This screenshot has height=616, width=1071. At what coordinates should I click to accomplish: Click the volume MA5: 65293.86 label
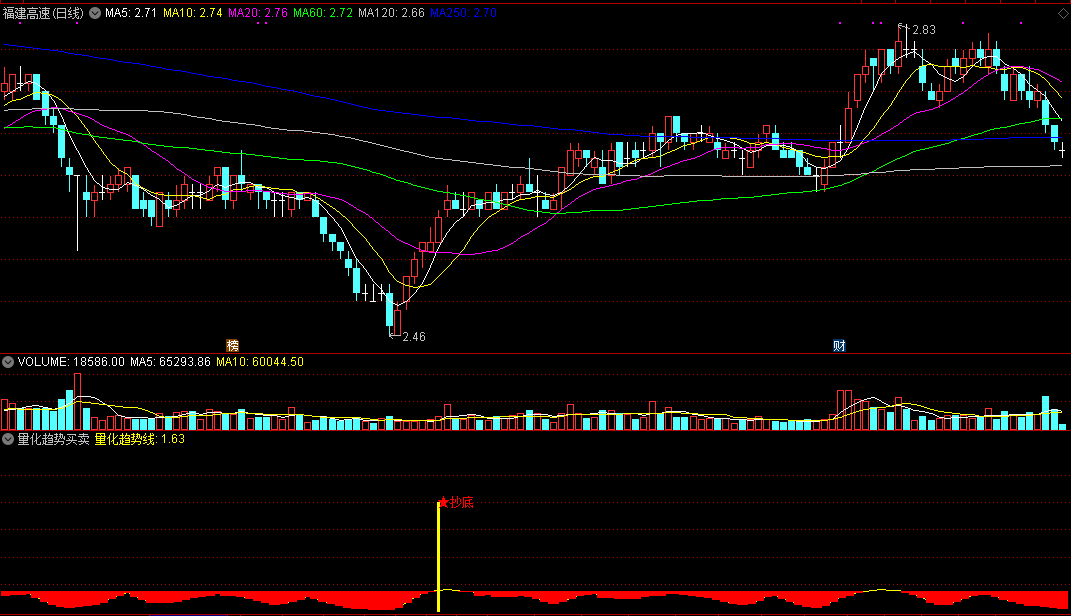coord(170,362)
